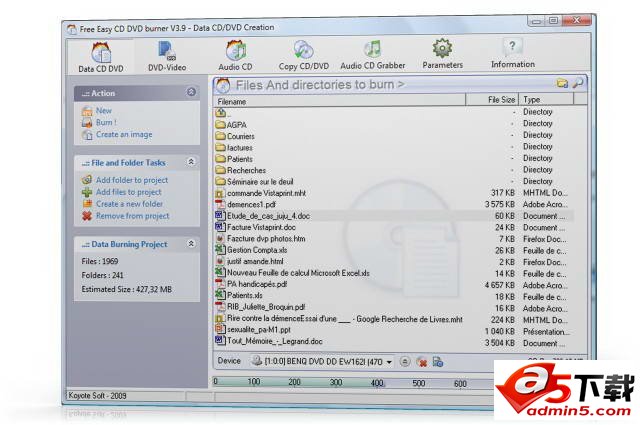
Task: Select the factures folder
Action: tap(394, 147)
